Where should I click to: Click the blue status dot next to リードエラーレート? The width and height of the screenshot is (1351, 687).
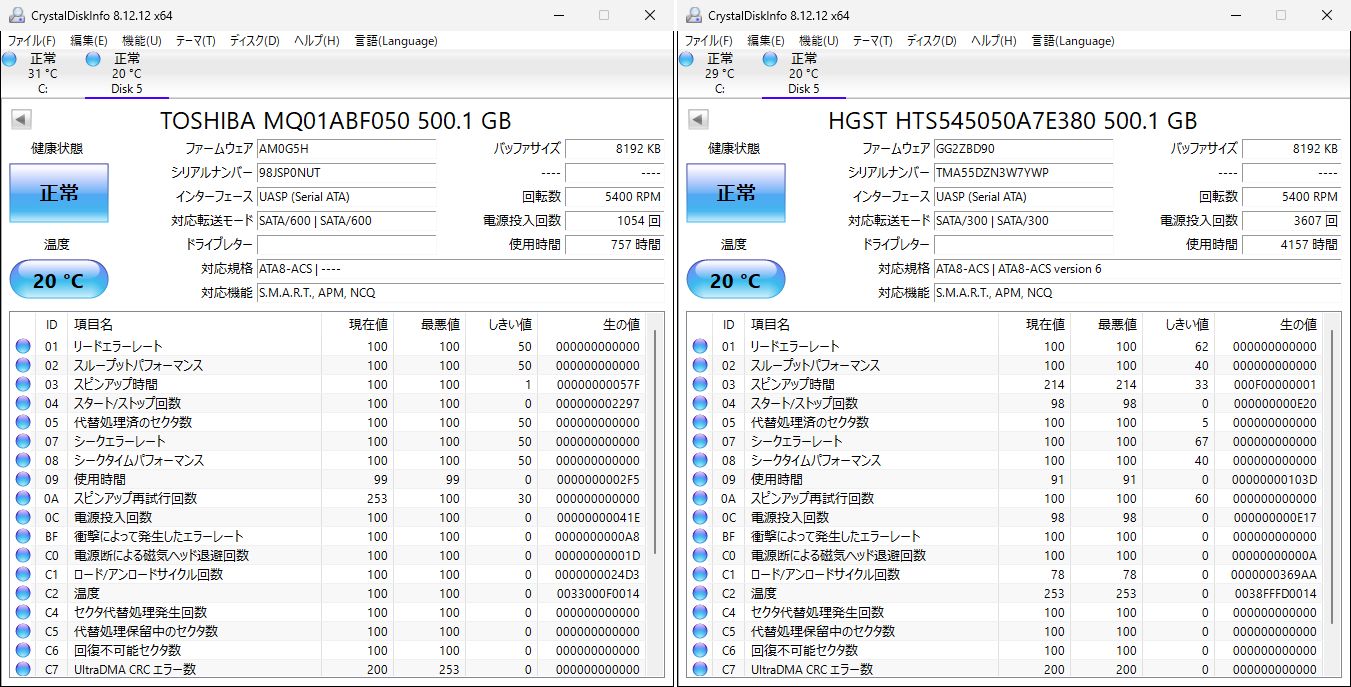(x=22, y=346)
